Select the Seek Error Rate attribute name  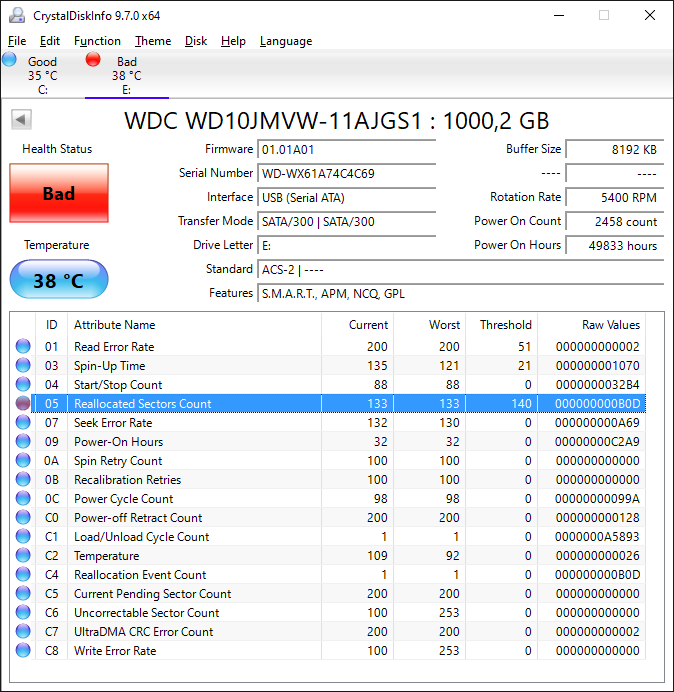[113, 423]
